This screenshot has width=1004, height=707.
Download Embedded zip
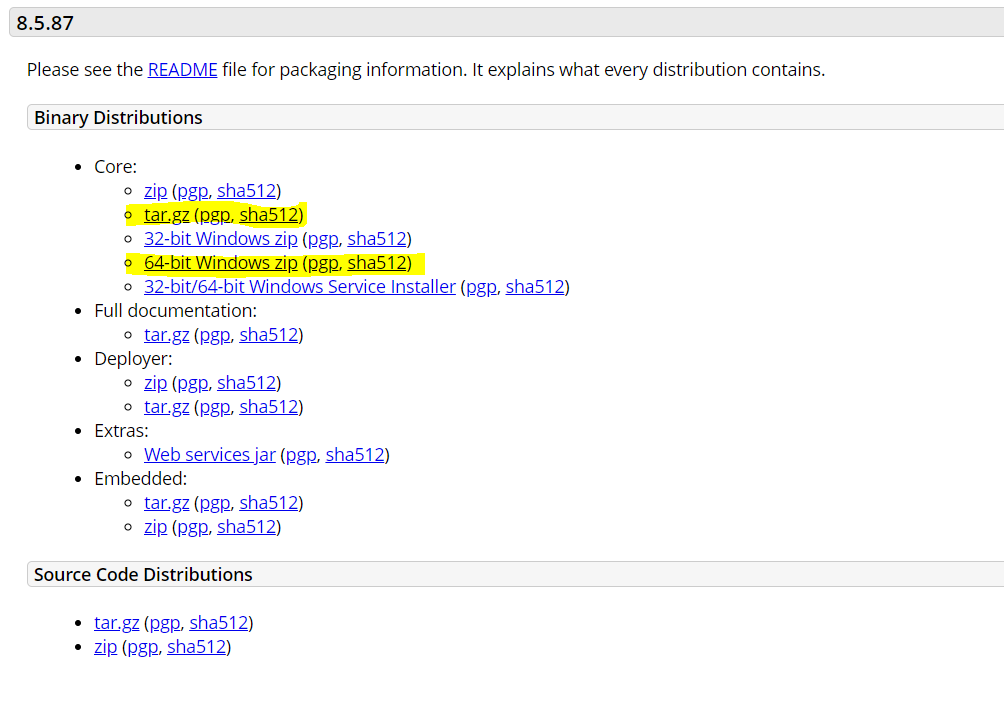tap(156, 527)
